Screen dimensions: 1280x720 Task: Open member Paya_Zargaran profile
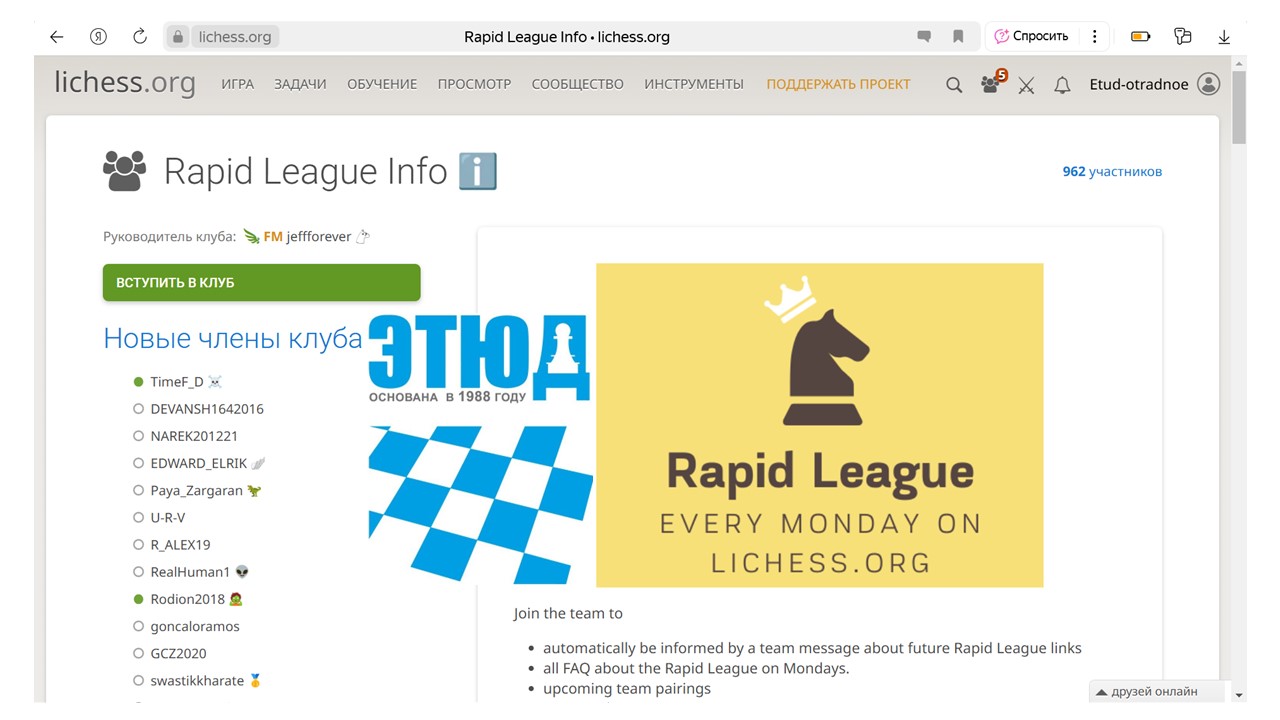(196, 491)
